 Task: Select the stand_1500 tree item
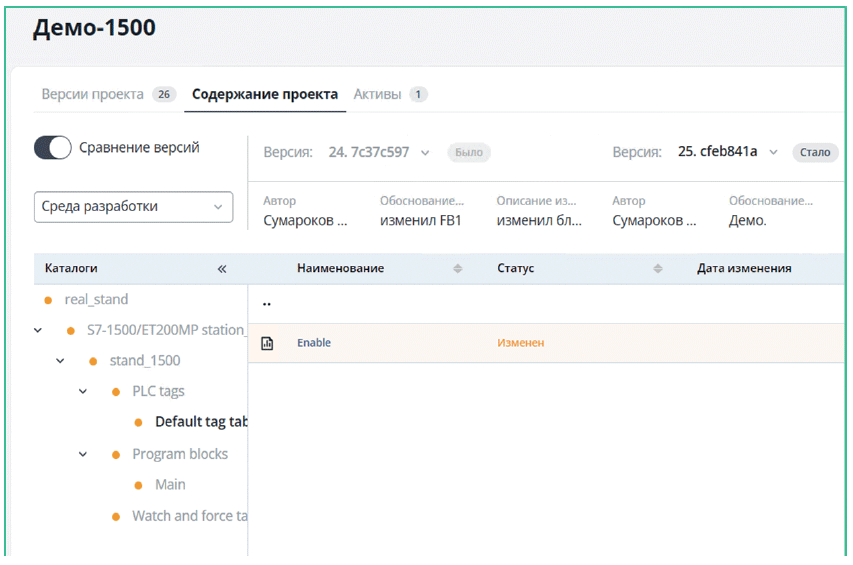[145, 361]
